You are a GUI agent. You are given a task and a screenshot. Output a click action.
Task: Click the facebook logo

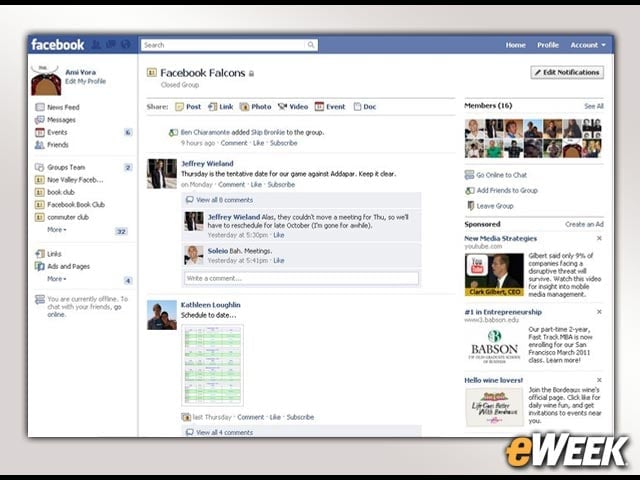58,44
